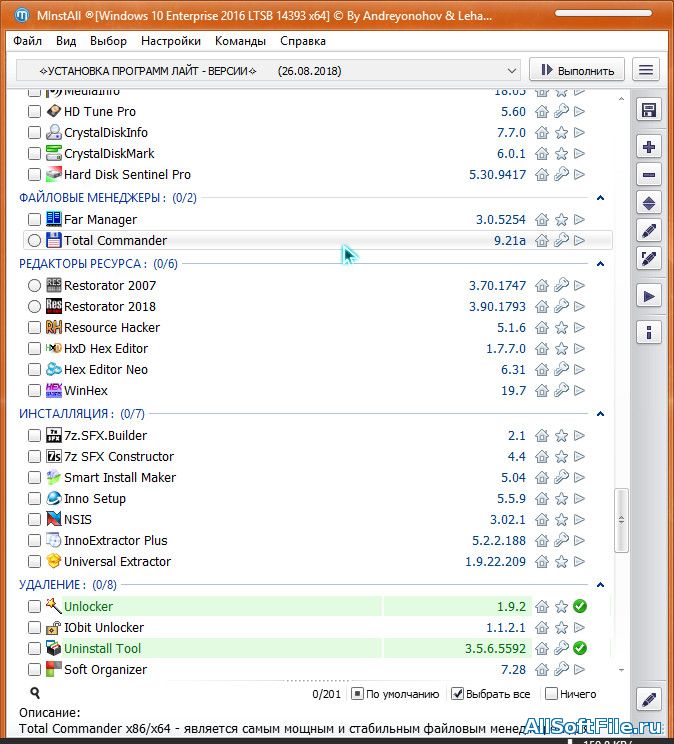Click the run arrow icon for WinHex
The height and width of the screenshot is (744, 674).
point(579,391)
